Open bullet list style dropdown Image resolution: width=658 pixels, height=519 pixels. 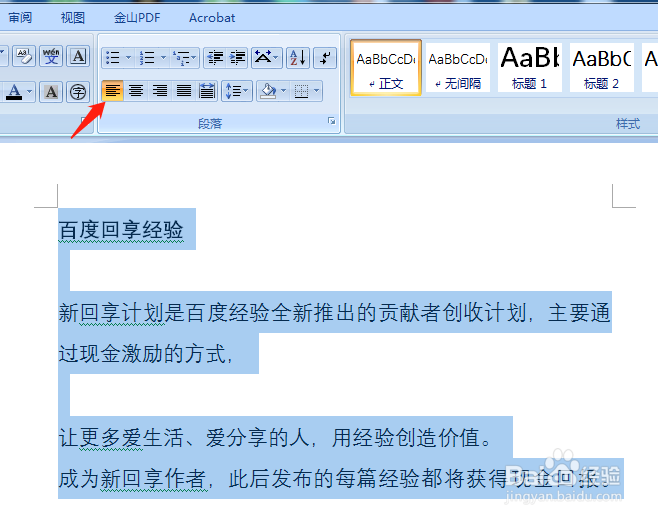(x=128, y=57)
